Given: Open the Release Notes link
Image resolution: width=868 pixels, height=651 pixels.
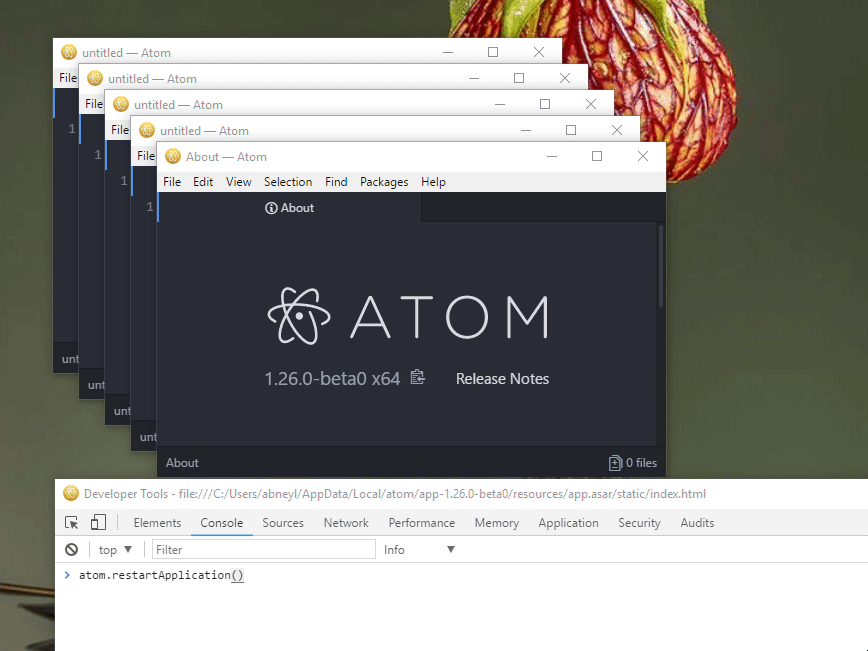Looking at the screenshot, I should pyautogui.click(x=502, y=379).
